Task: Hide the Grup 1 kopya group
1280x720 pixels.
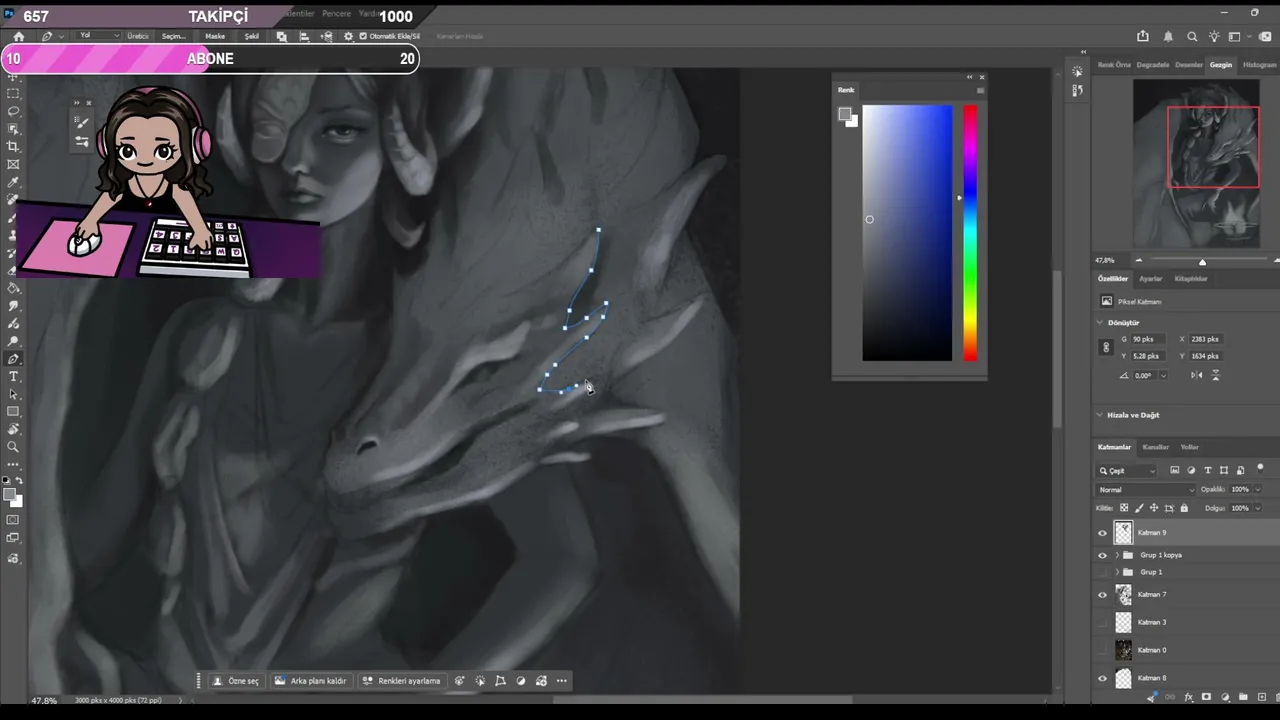Action: [1103, 555]
